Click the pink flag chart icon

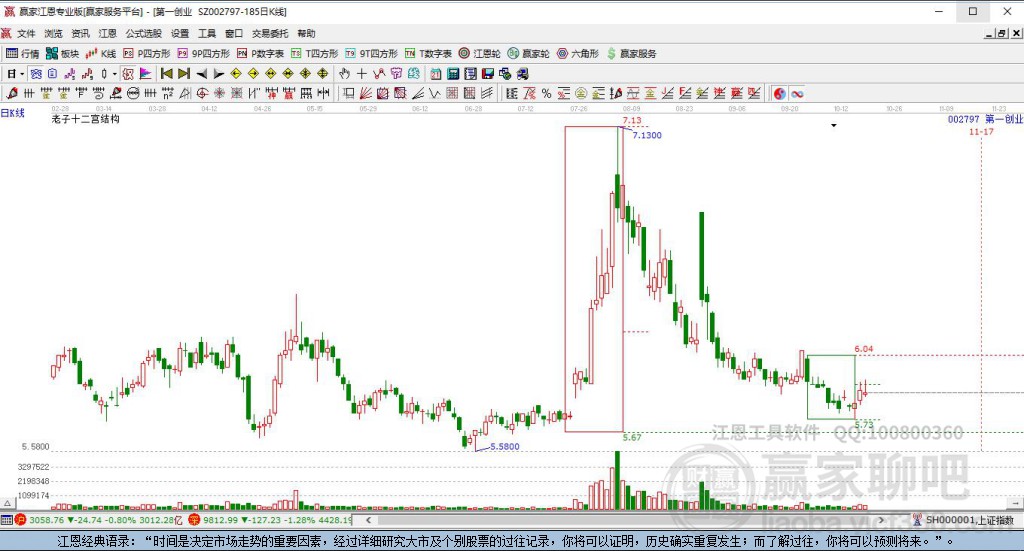point(145,74)
